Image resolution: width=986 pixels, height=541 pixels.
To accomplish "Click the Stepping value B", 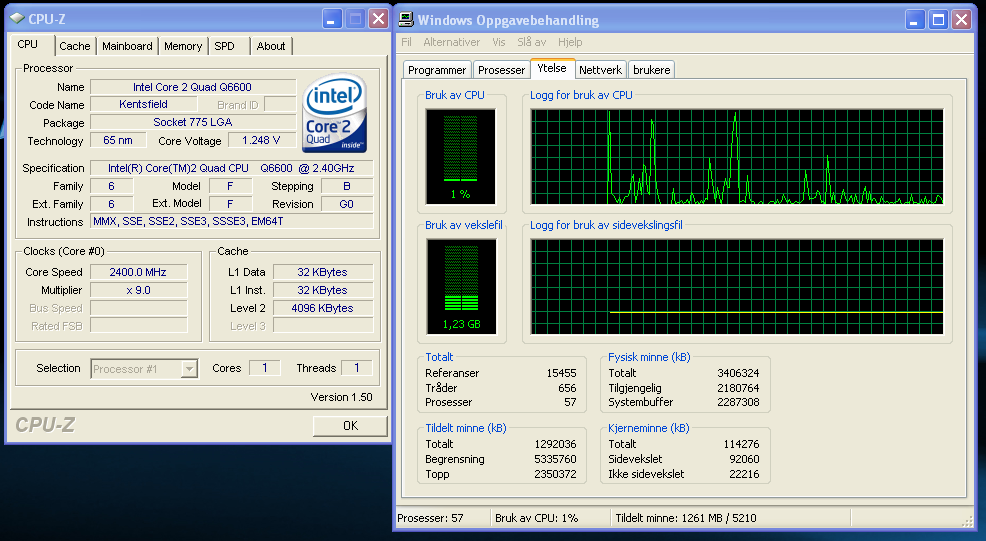I will pyautogui.click(x=346, y=186).
